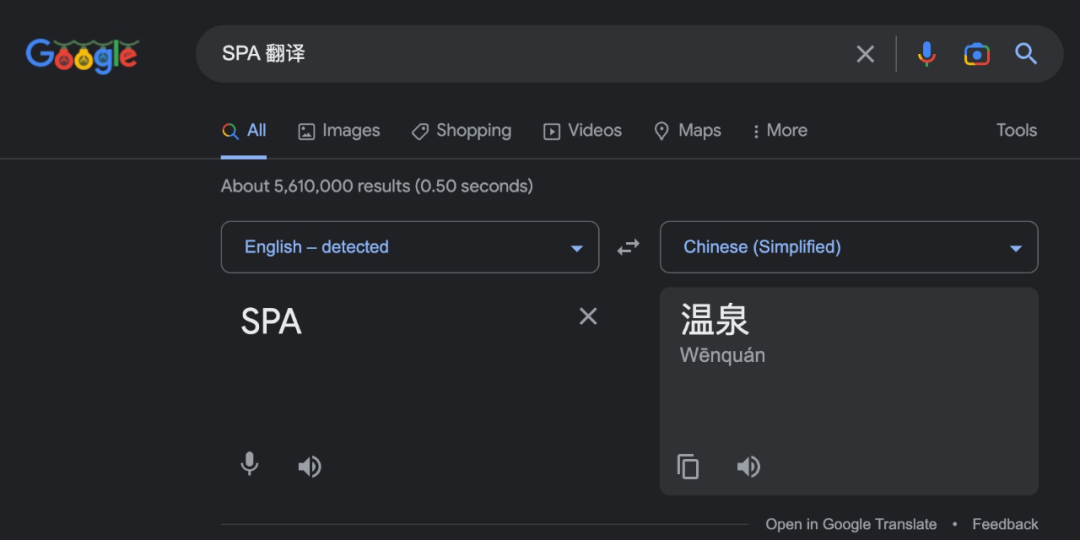The width and height of the screenshot is (1080, 540).
Task: Switch to the Shopping tab
Action: click(x=461, y=131)
